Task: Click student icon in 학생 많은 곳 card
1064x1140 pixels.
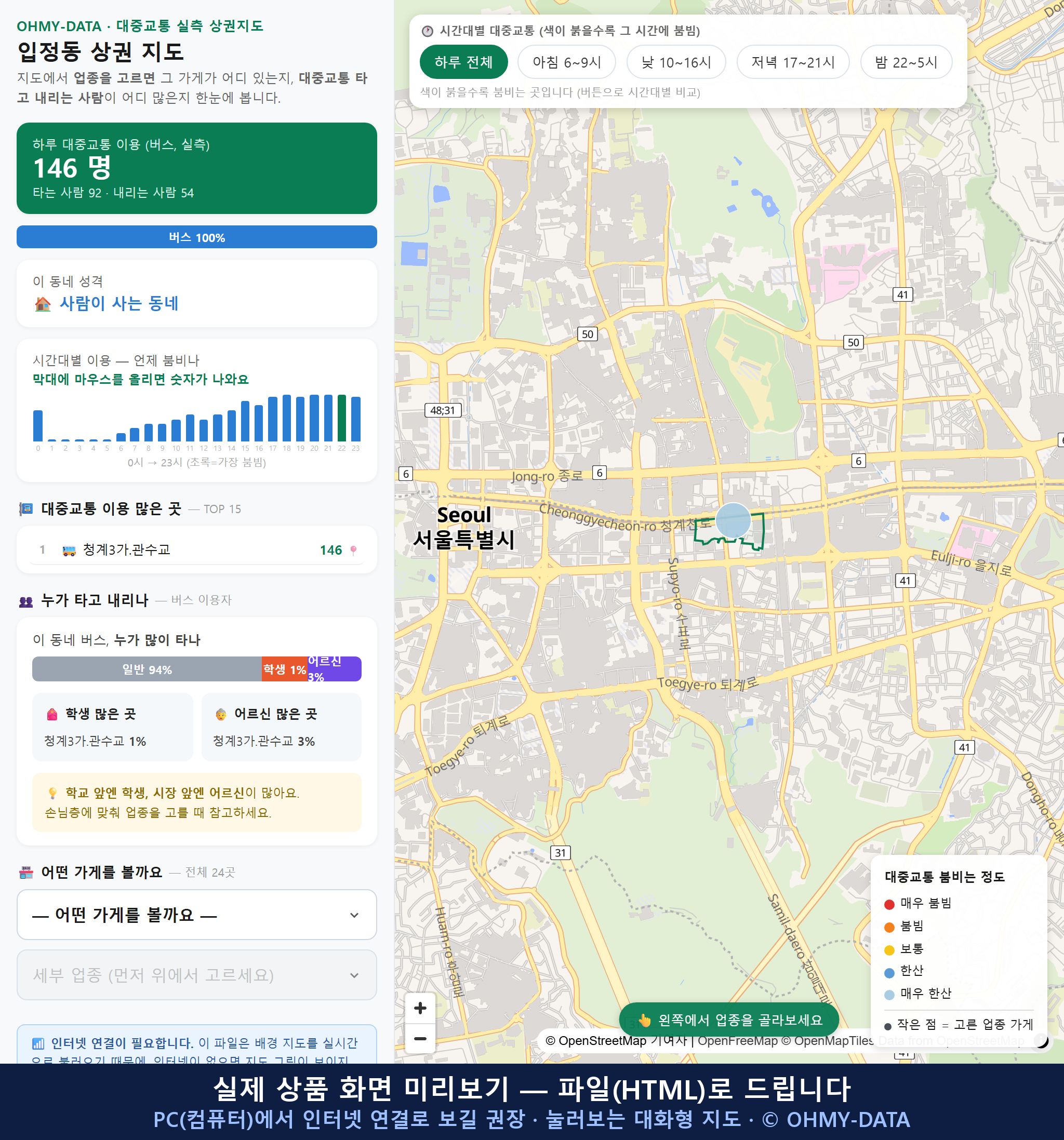Action: pos(52,714)
